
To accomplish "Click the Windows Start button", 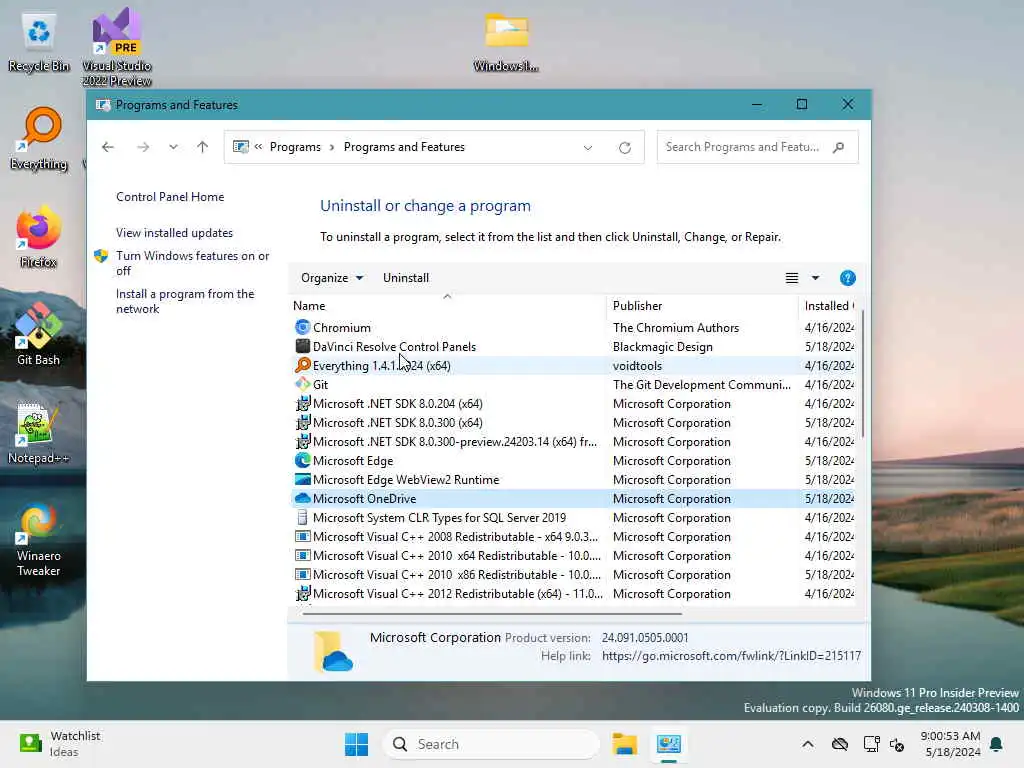I will tap(357, 744).
